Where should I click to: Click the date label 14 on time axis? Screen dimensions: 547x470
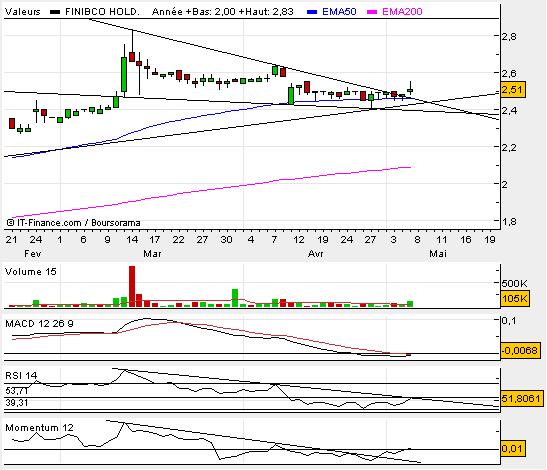[132, 240]
